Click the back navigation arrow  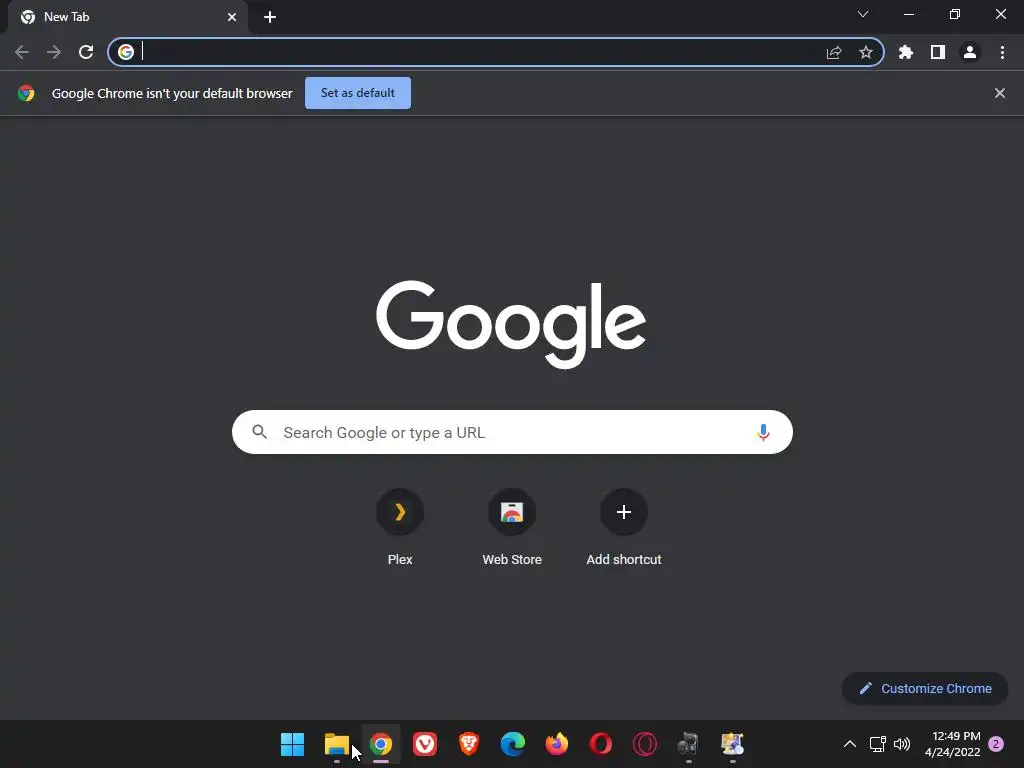pos(22,52)
